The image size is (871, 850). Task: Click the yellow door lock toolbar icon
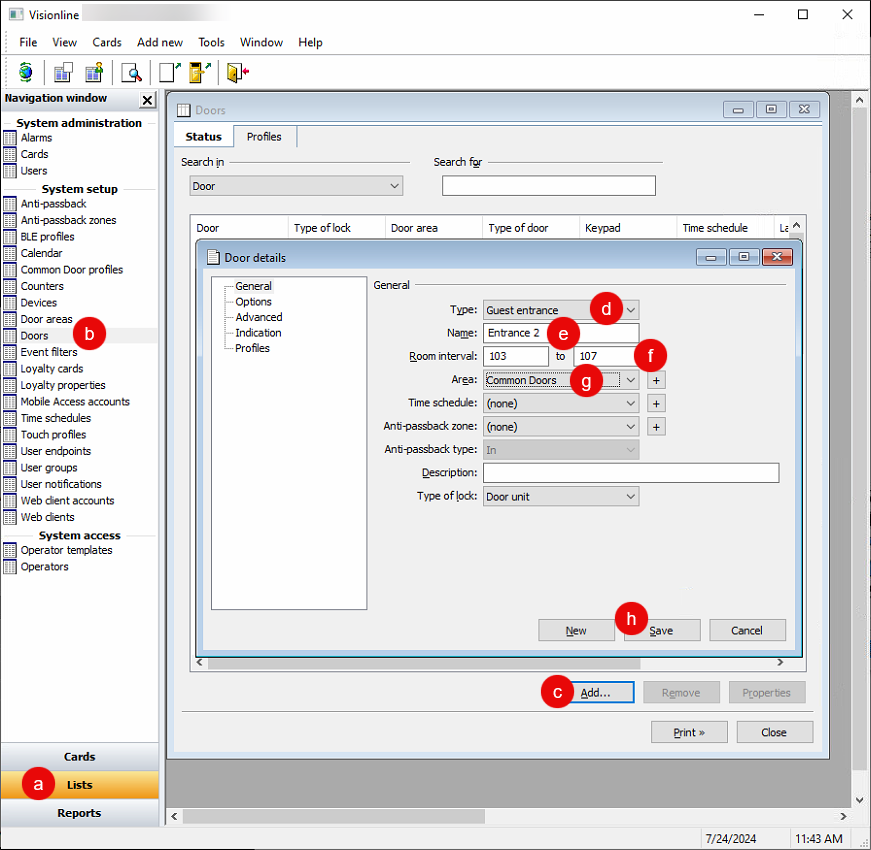click(x=199, y=72)
